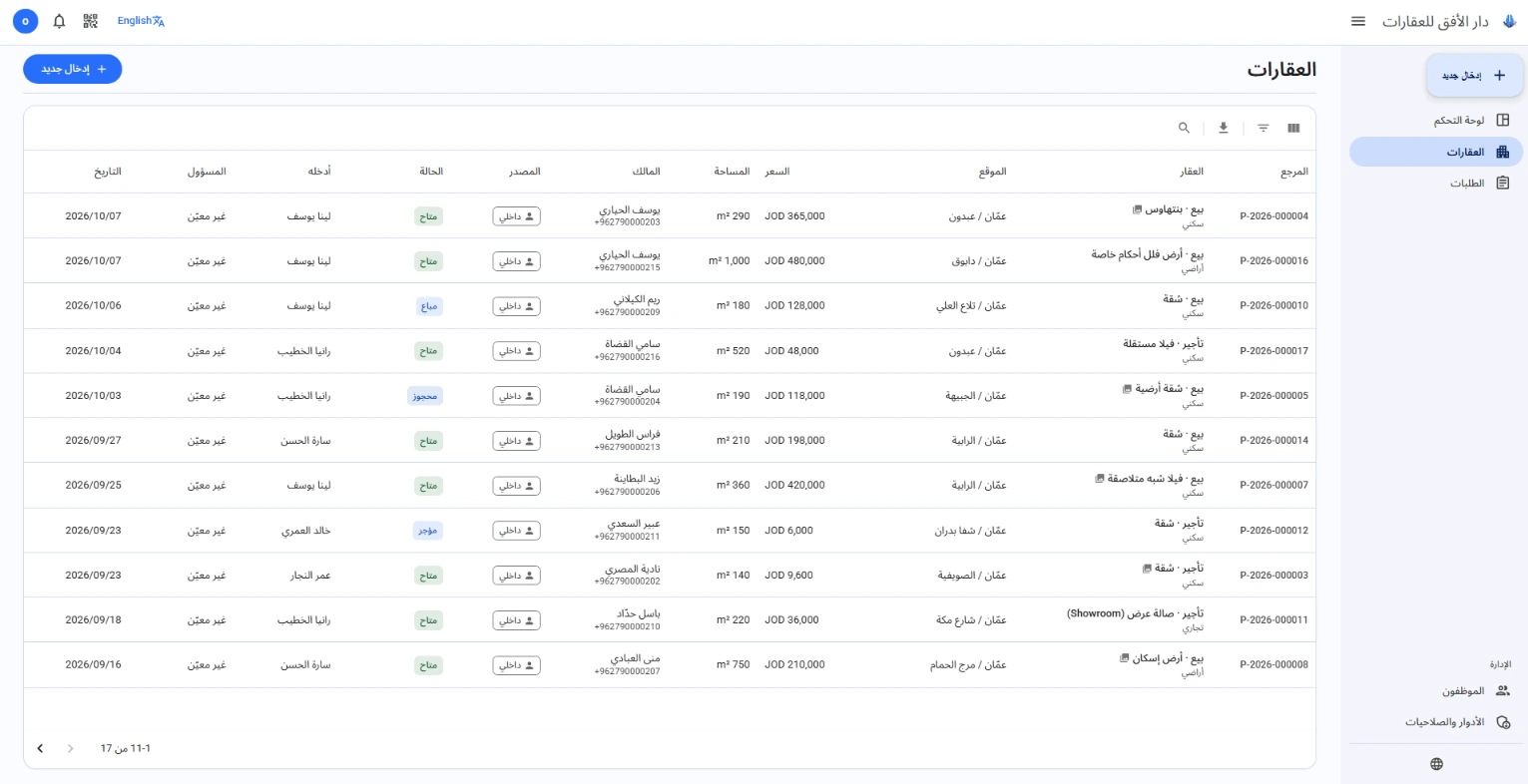Click the date 2026/09/27
This screenshot has width=1528, height=784.
coord(94,441)
